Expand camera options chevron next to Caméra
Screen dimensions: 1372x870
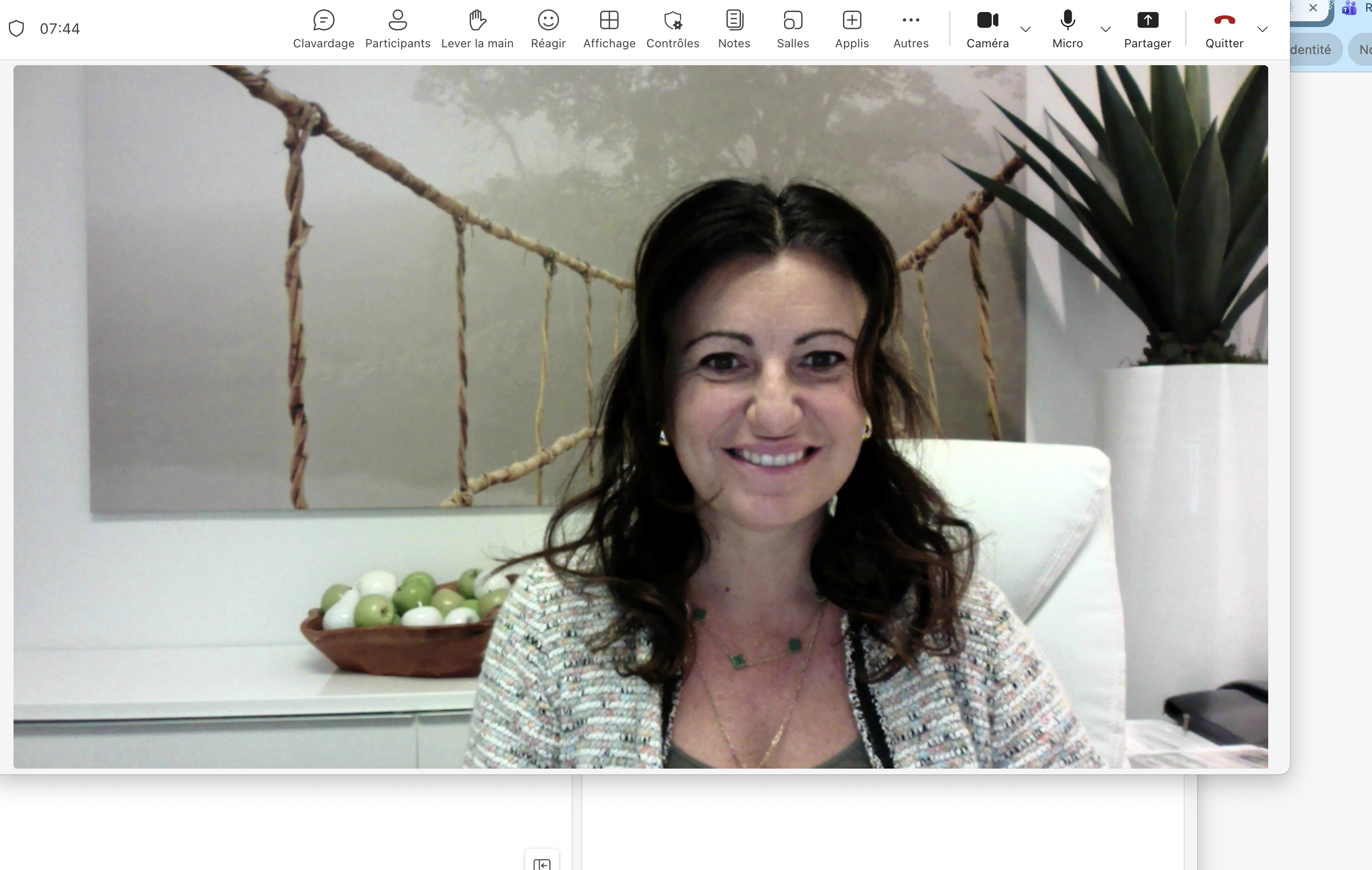pyautogui.click(x=1025, y=29)
